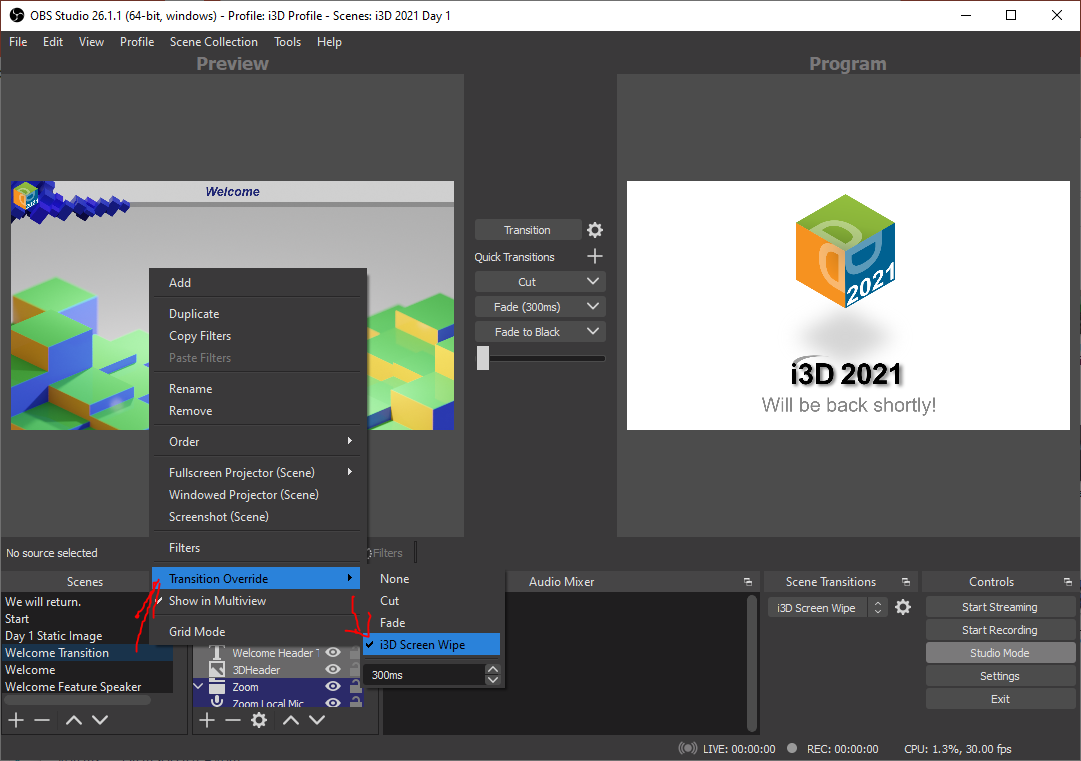Open source properties with the gear icon
The image size is (1081, 761).
coord(259,719)
